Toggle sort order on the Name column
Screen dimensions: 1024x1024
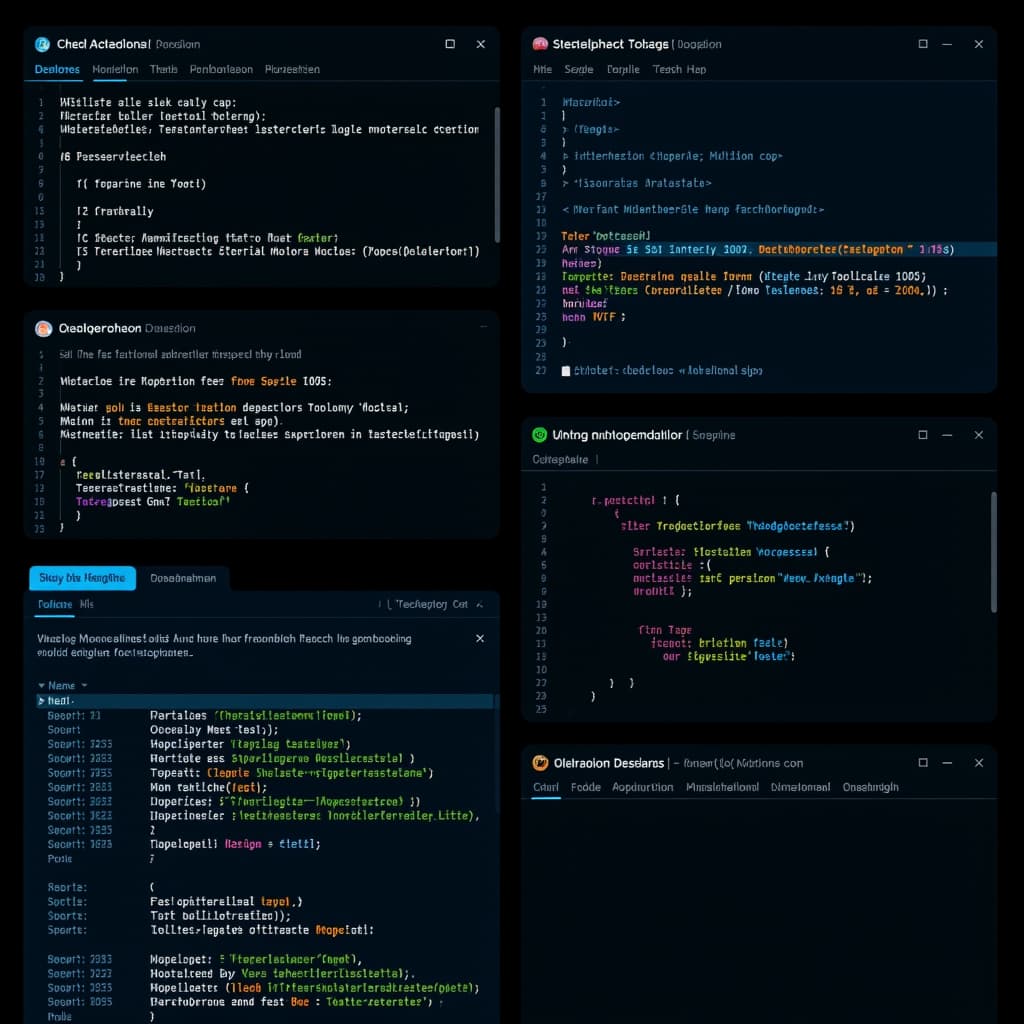[x=39, y=685]
